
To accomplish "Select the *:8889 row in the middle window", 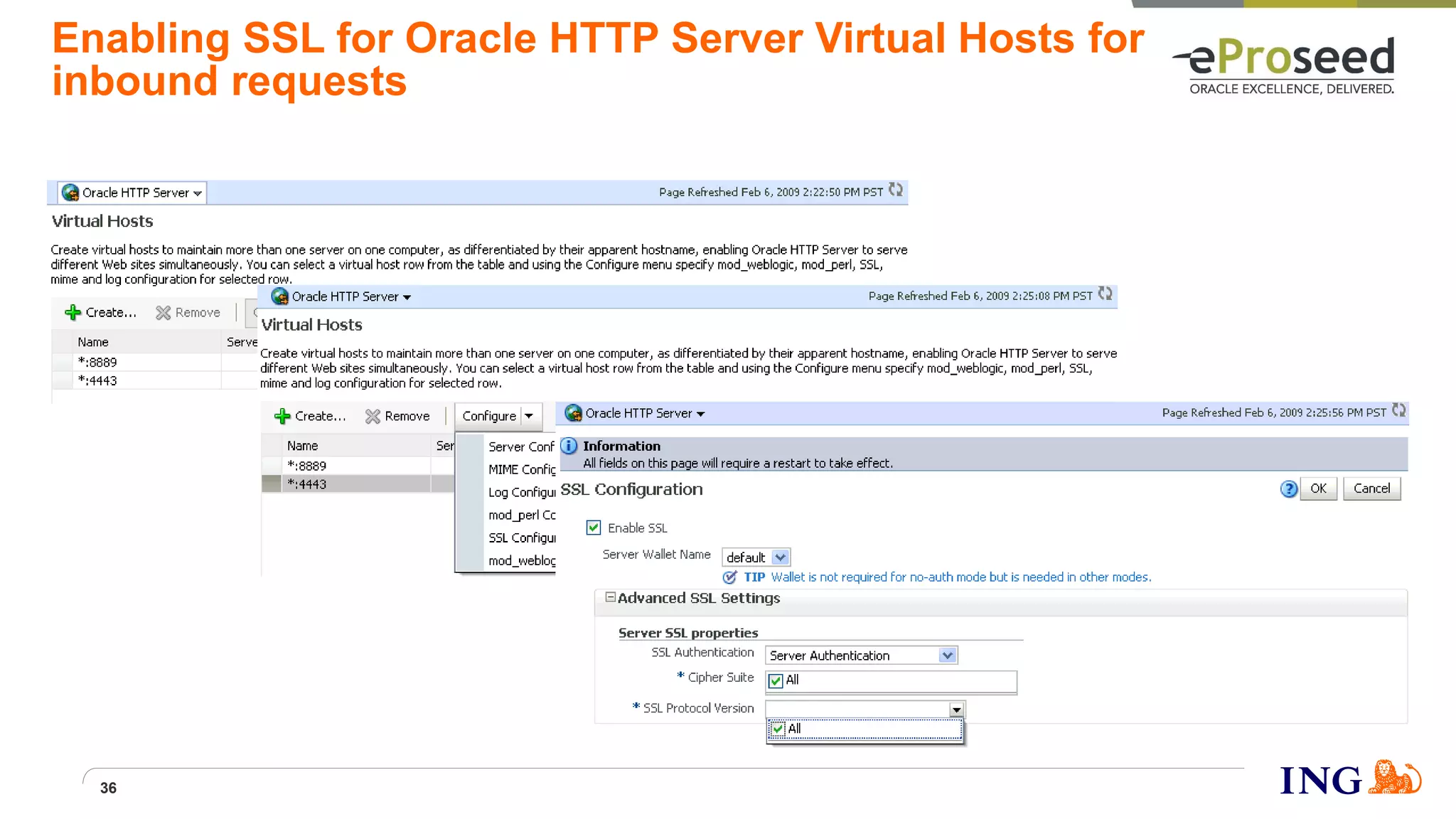I will point(358,466).
